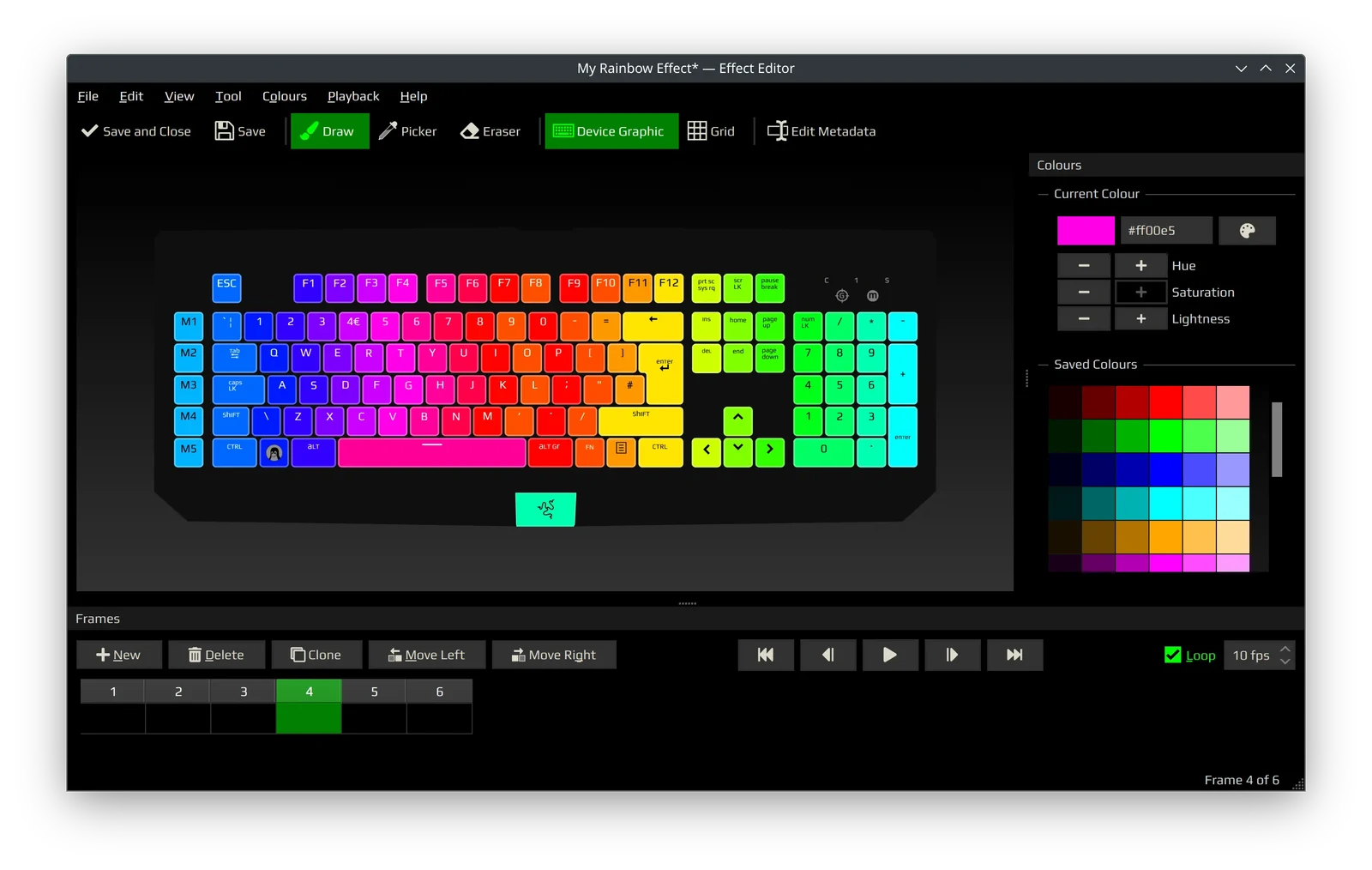Image resolution: width=1372 pixels, height=870 pixels.
Task: Increase Hue with the plus button
Action: tap(1140, 265)
